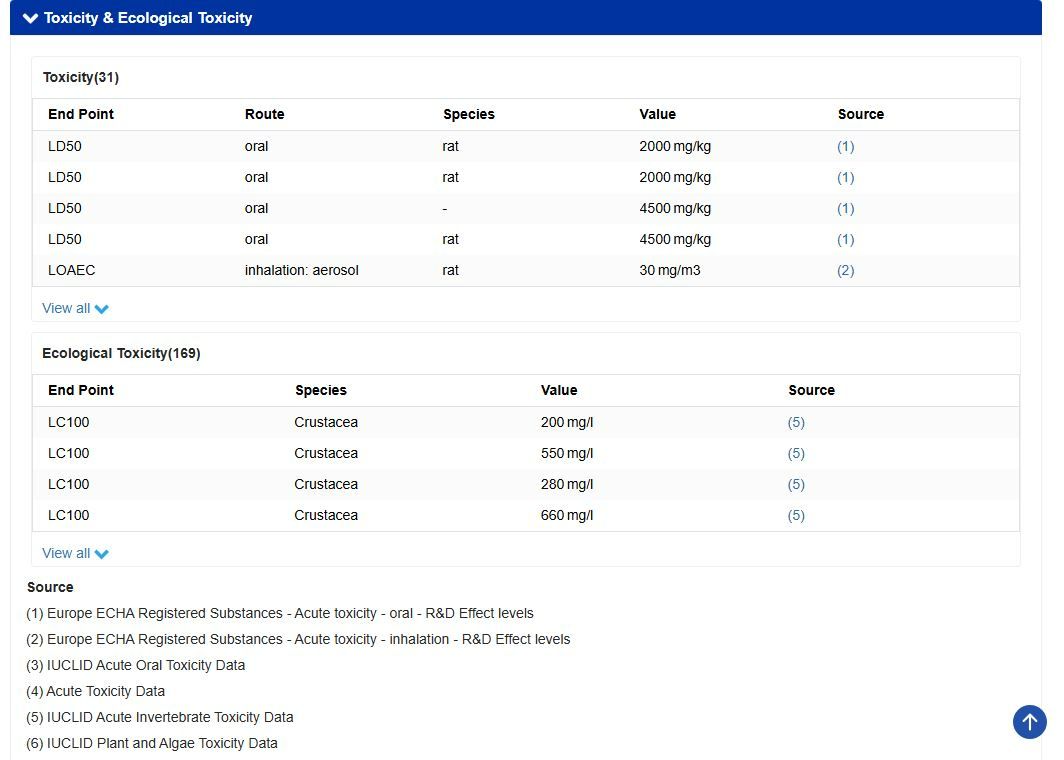Select the 660 mg/l value cell

coord(567,515)
